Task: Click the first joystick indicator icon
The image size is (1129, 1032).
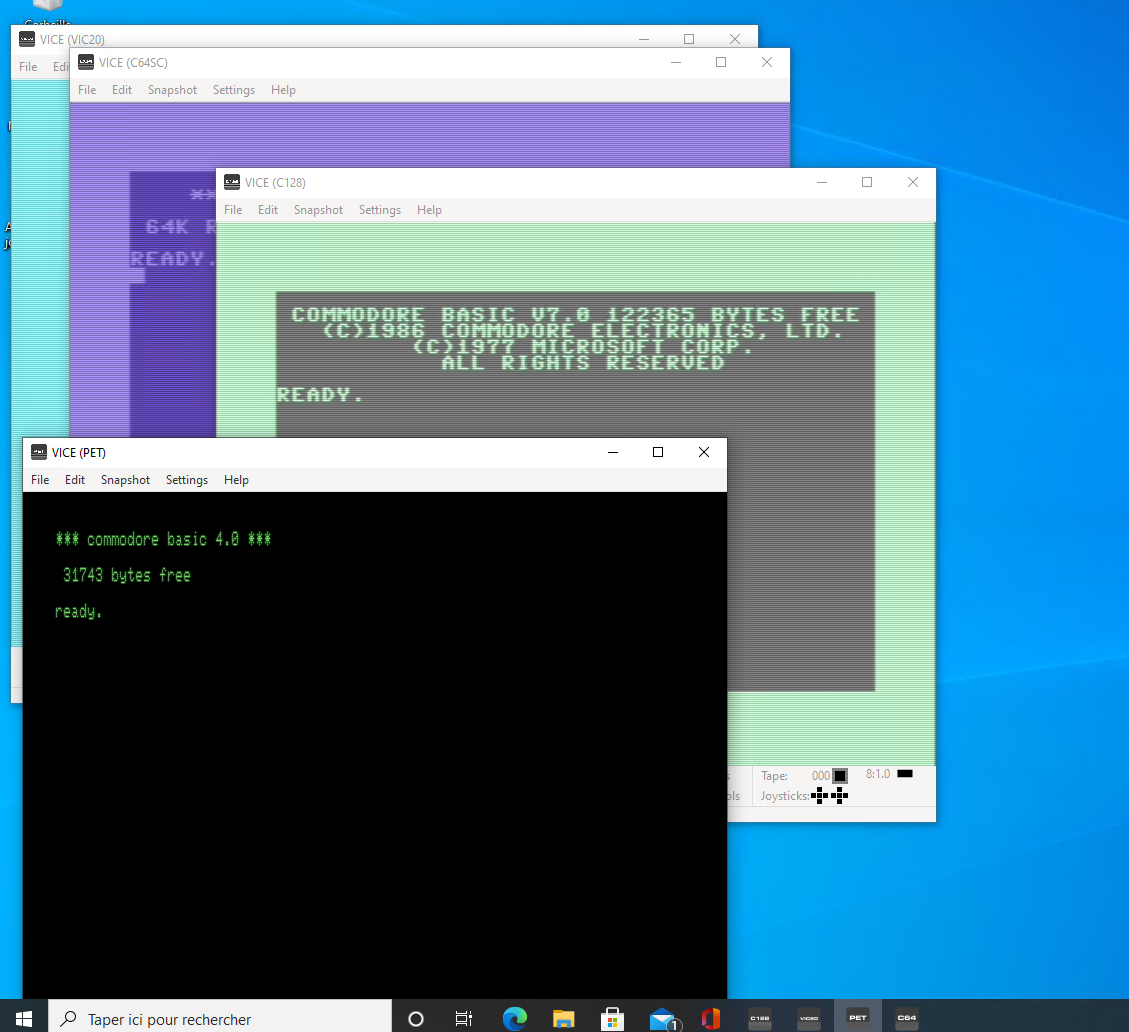Action: point(820,796)
